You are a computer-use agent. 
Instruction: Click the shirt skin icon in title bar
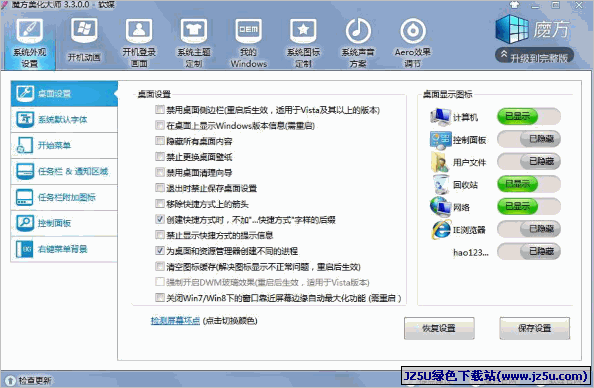(514, 5)
